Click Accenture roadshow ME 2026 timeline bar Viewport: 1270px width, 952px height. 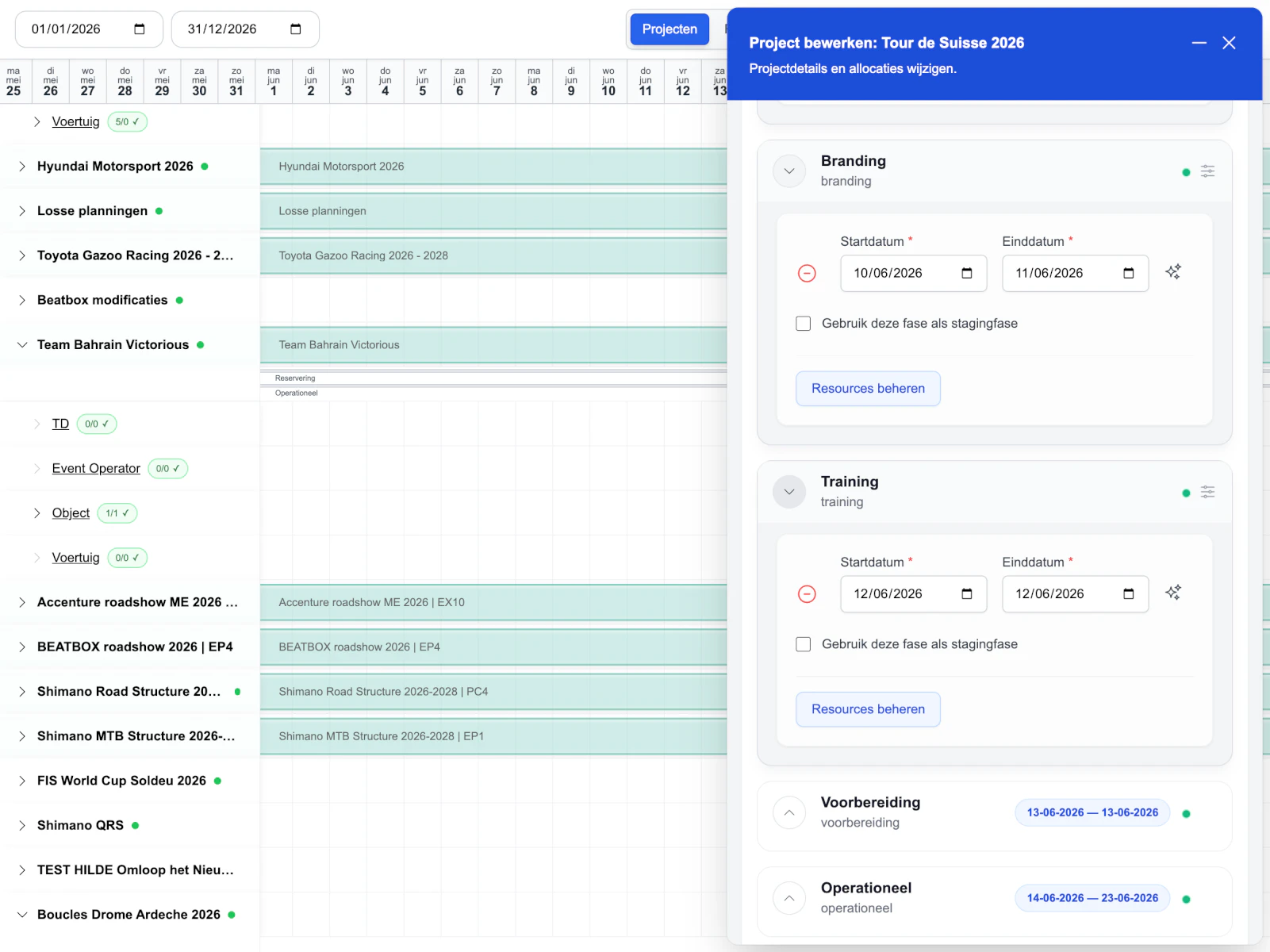tap(492, 603)
